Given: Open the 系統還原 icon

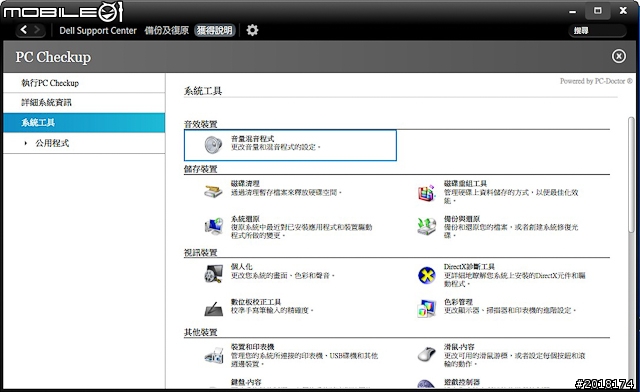Looking at the screenshot, I should click(213, 227).
